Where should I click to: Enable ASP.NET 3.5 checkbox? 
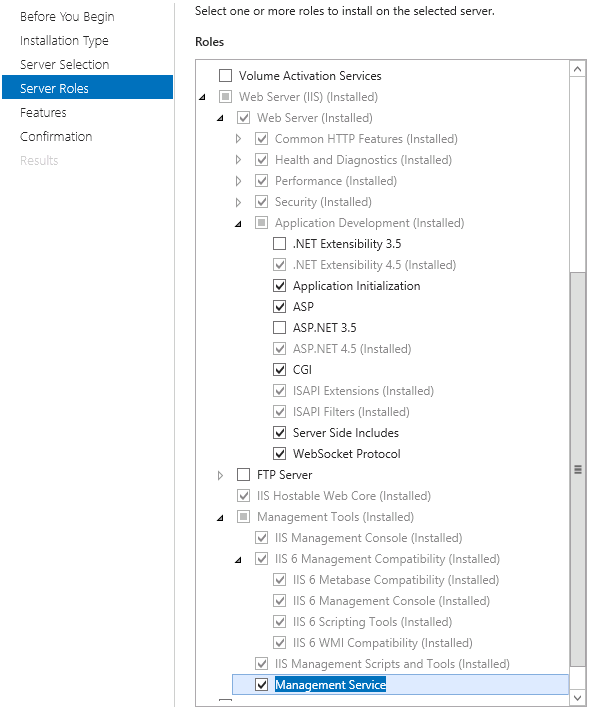[279, 328]
